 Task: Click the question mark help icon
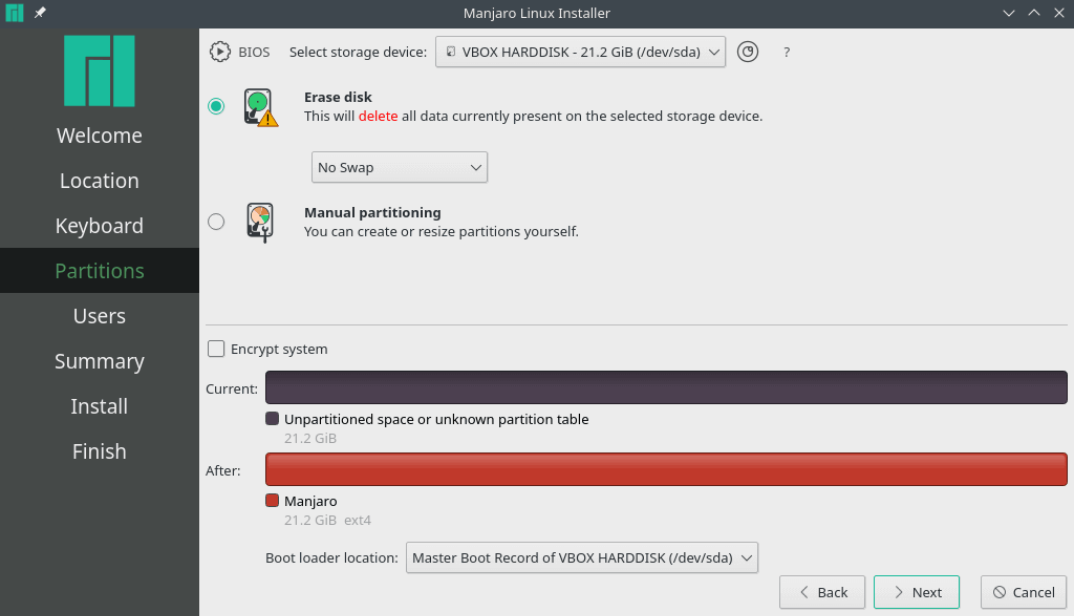tap(786, 52)
